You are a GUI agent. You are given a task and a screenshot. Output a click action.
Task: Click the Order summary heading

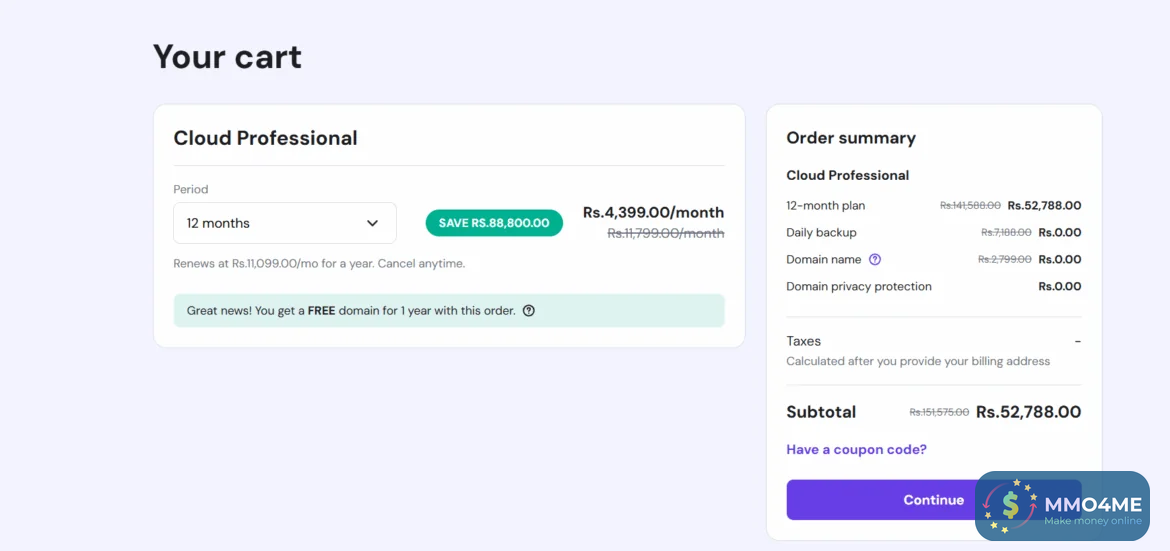850,138
